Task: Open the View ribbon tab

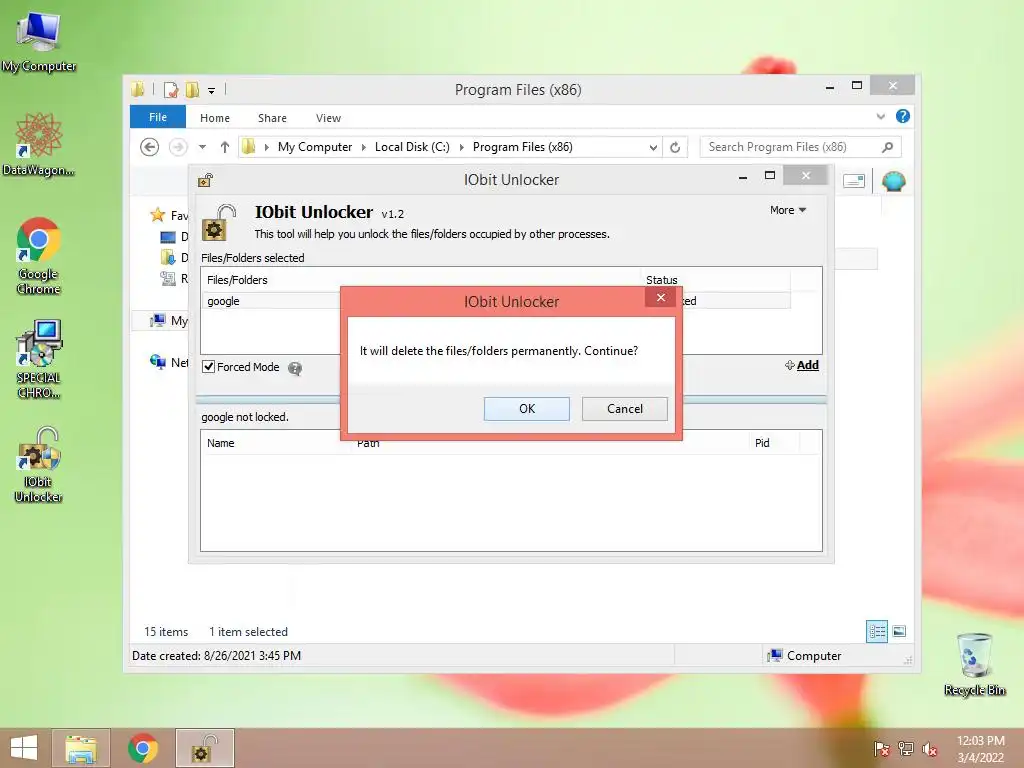Action: (x=328, y=118)
